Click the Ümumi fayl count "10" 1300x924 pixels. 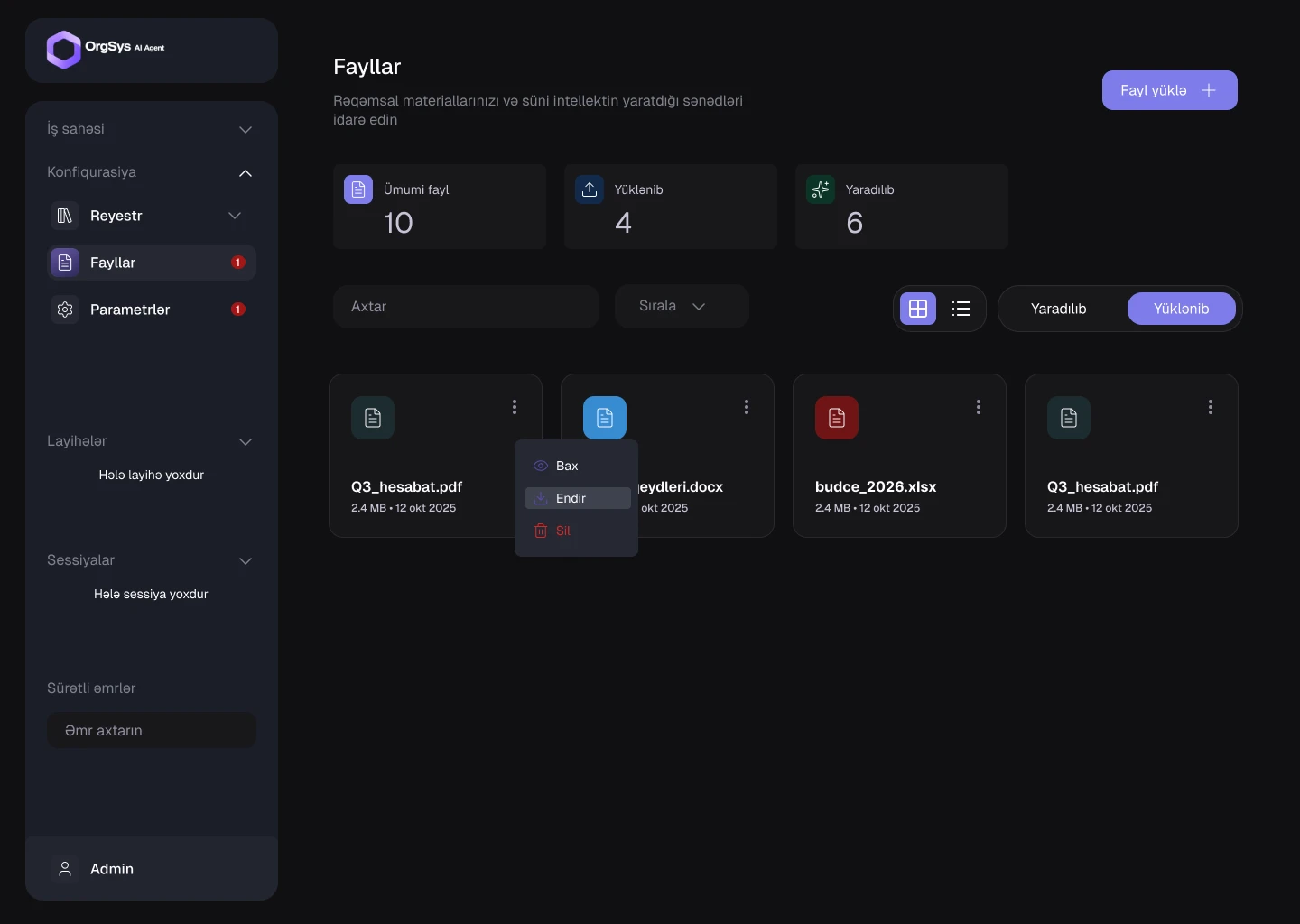coord(398,223)
